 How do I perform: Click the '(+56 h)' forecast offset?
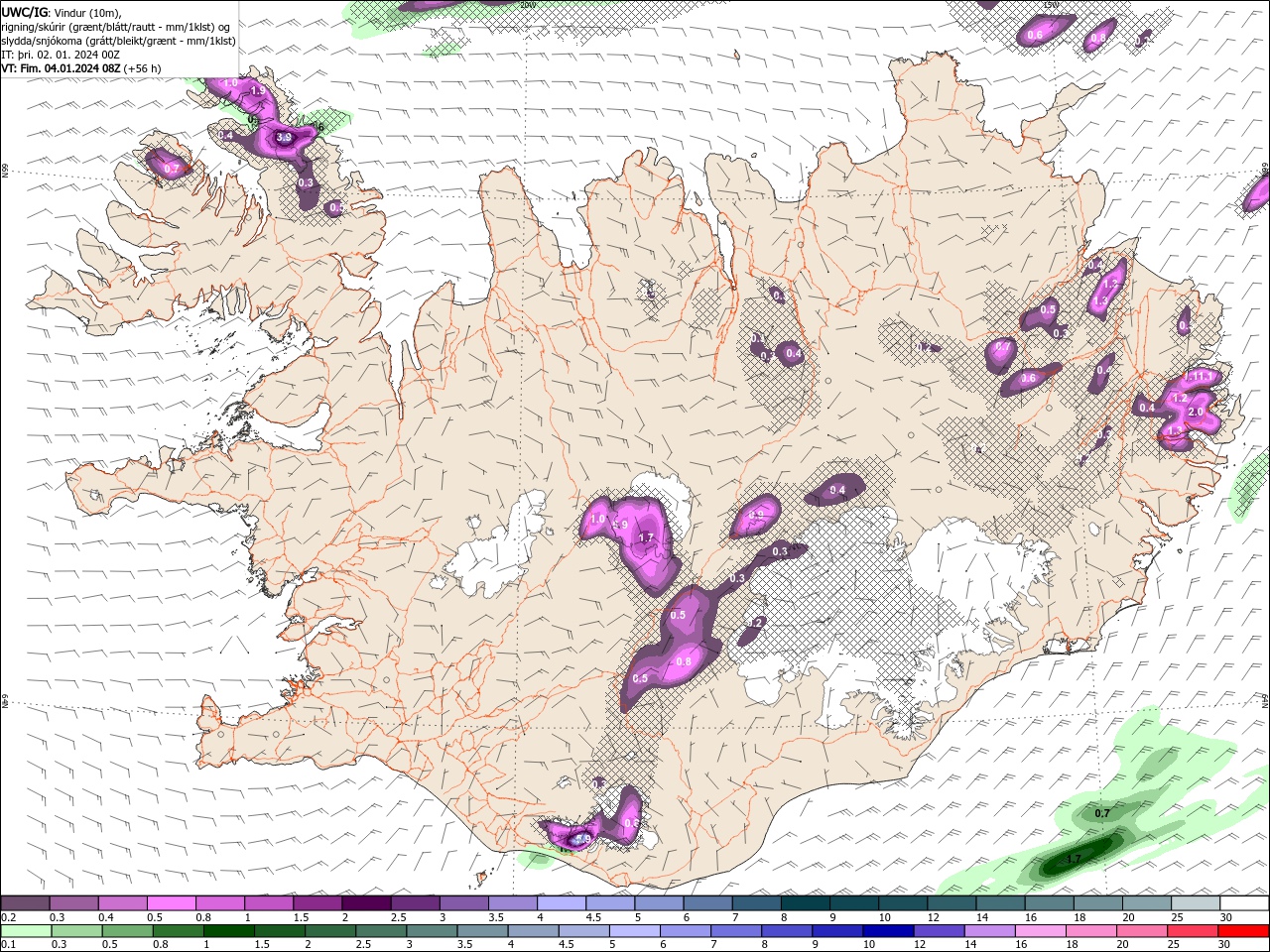pyautogui.click(x=143, y=68)
